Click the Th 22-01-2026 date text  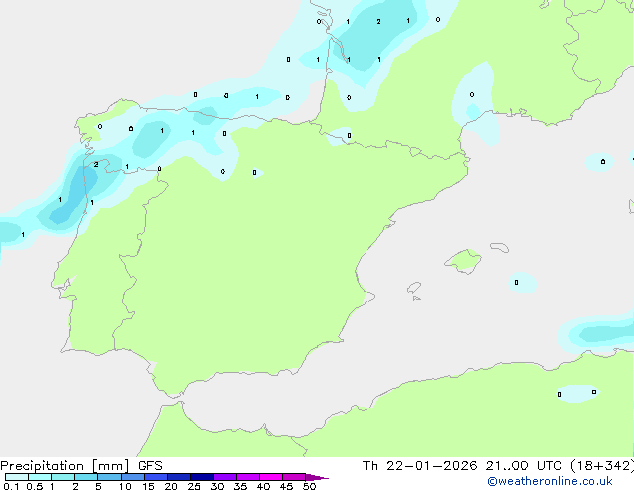coord(420,466)
